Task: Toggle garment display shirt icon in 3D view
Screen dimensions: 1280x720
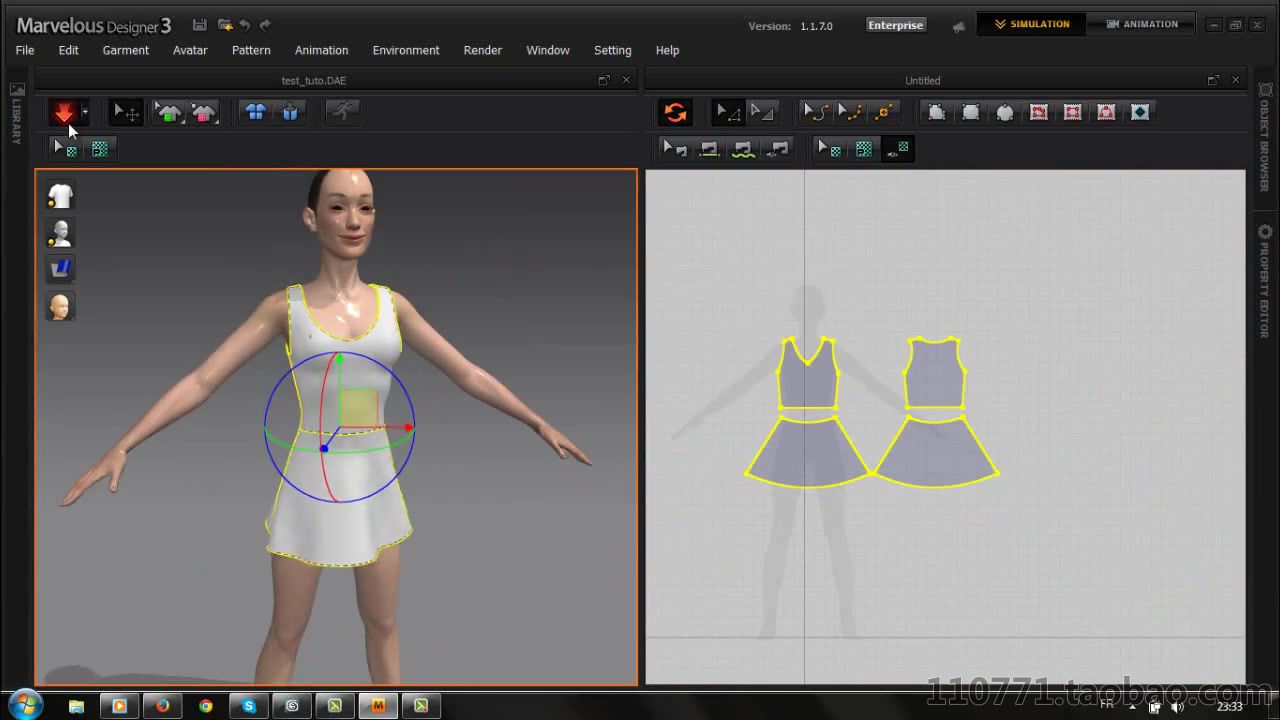Action: pyautogui.click(x=60, y=196)
